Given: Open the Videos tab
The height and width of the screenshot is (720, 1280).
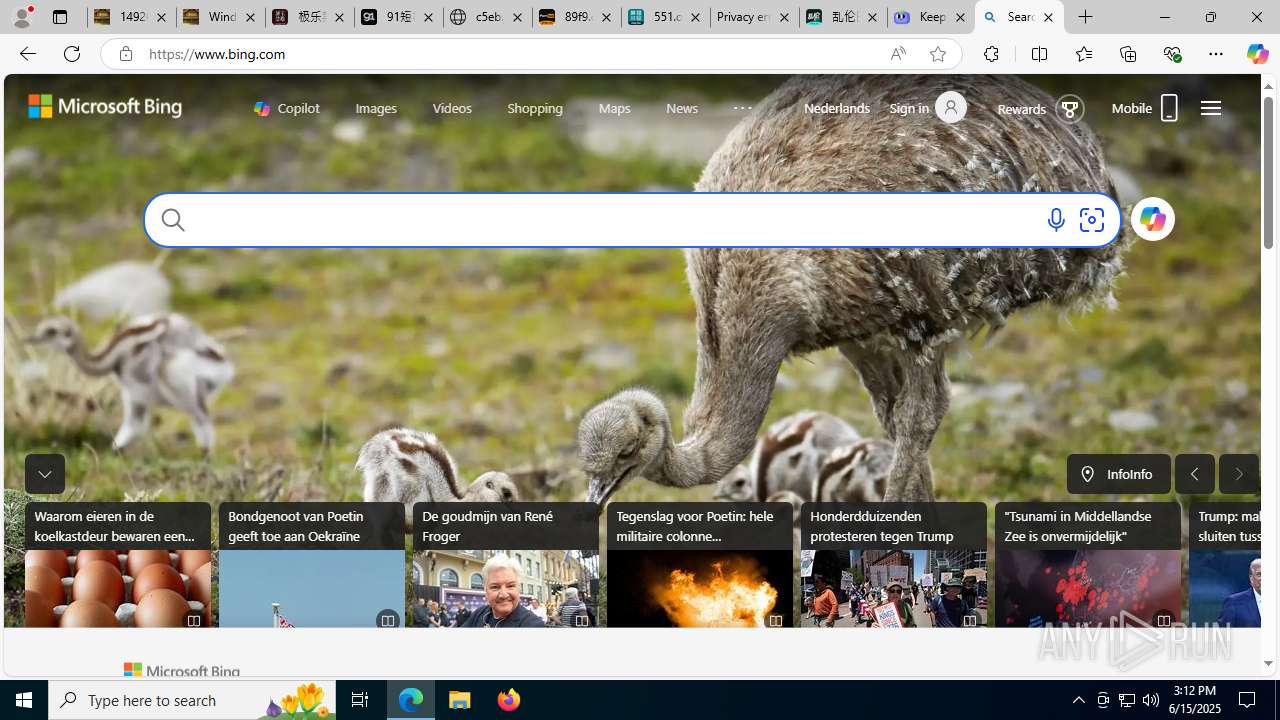Looking at the screenshot, I should [452, 108].
